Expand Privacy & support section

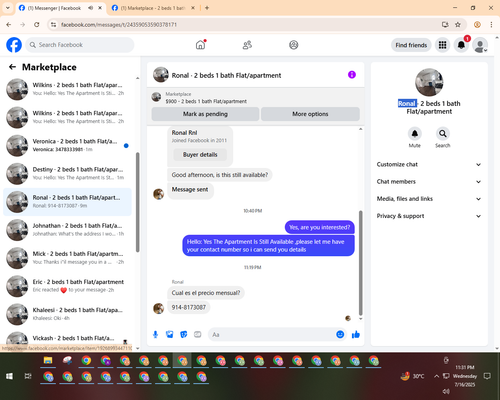429,216
